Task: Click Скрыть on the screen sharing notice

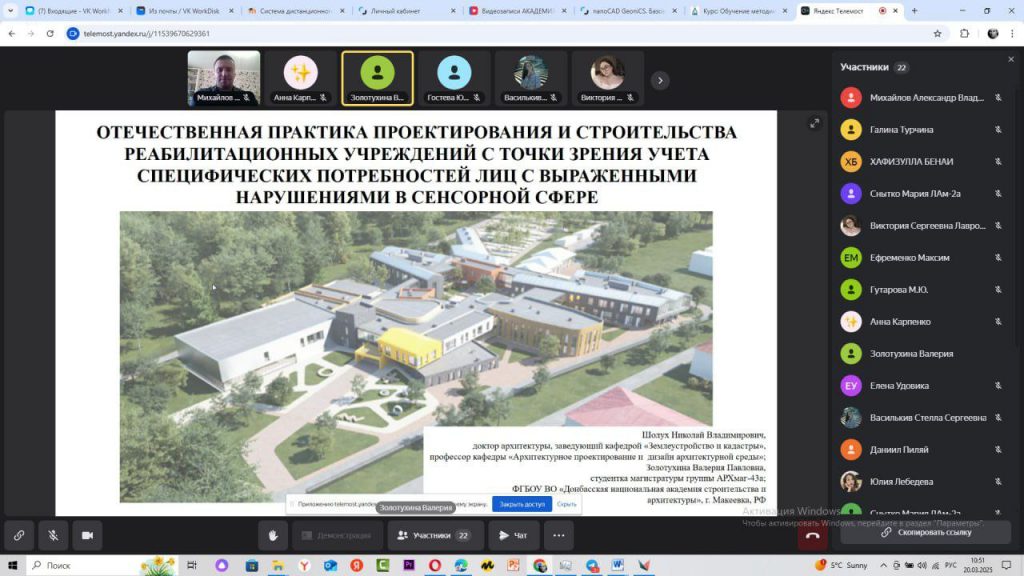Action: [567, 504]
